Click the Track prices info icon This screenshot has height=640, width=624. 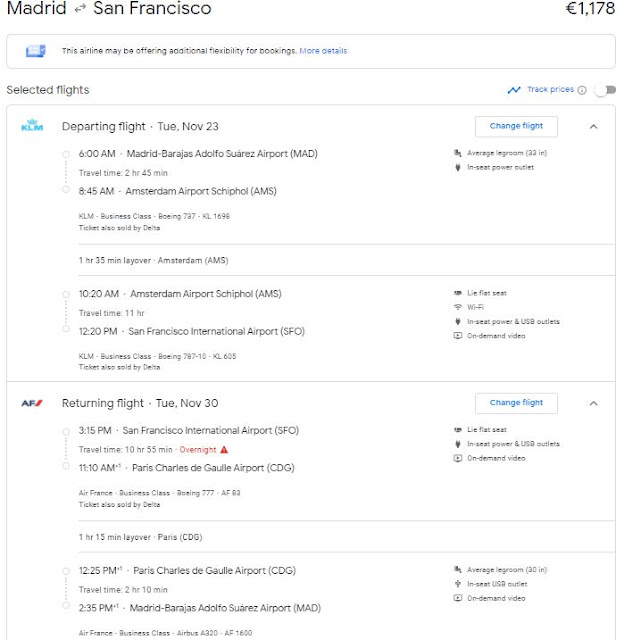point(582,90)
